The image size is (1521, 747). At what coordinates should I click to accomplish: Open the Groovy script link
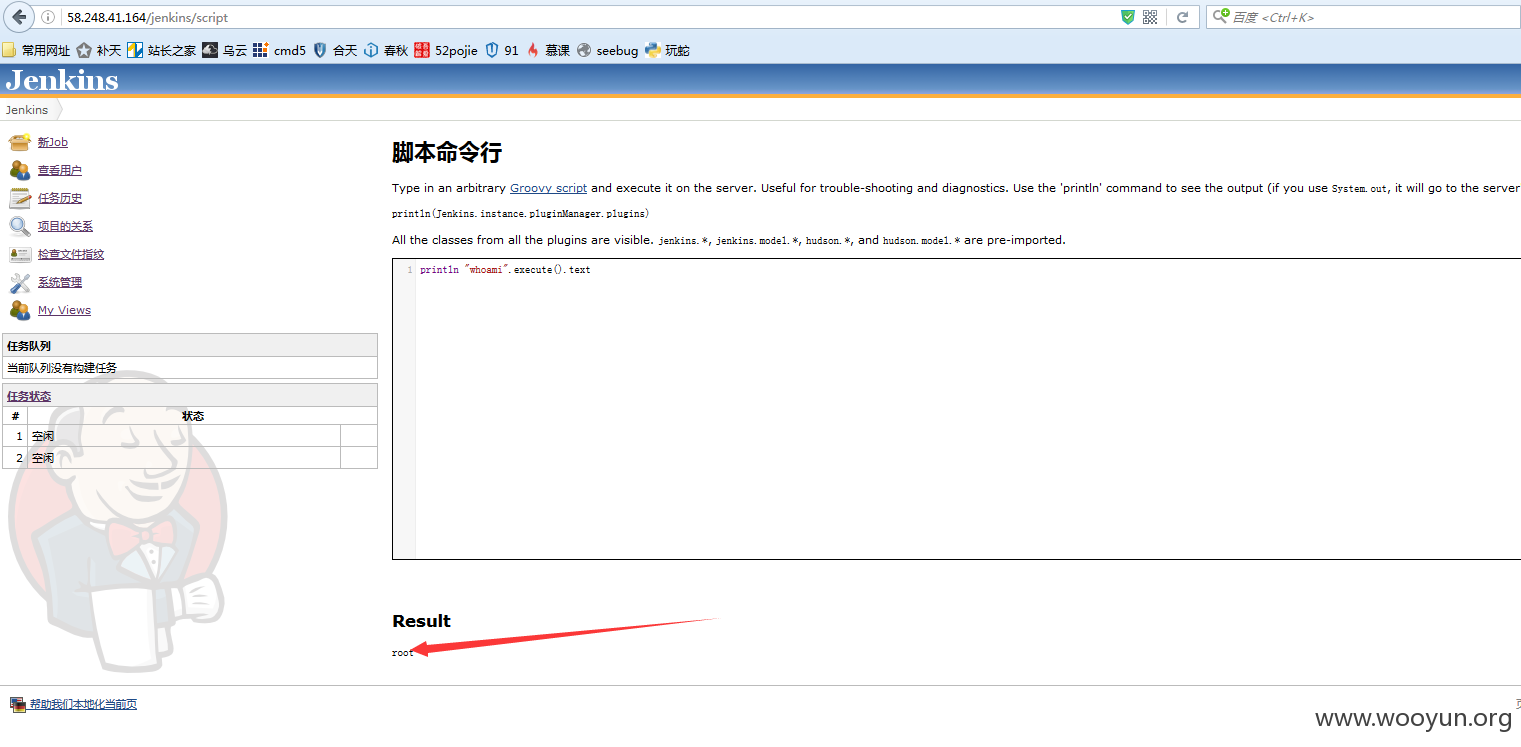pyautogui.click(x=548, y=188)
